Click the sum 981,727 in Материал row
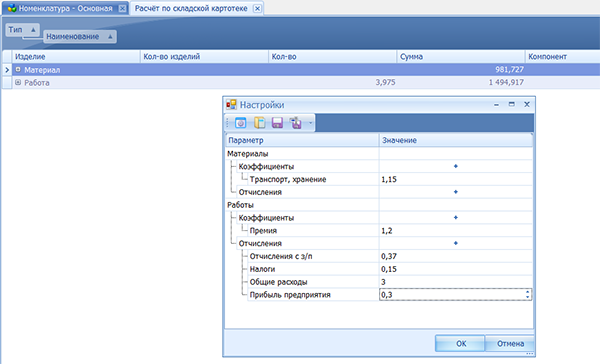 509,70
